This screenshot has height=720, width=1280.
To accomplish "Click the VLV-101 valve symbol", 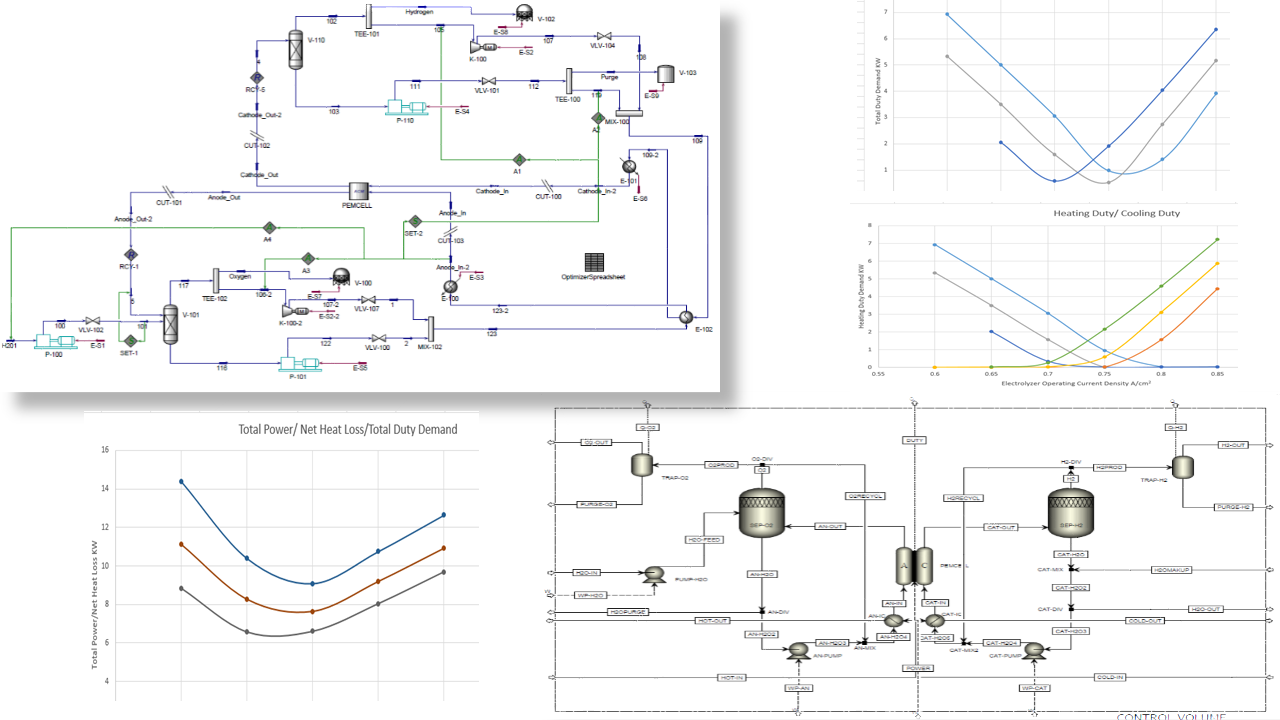I will [x=487, y=81].
